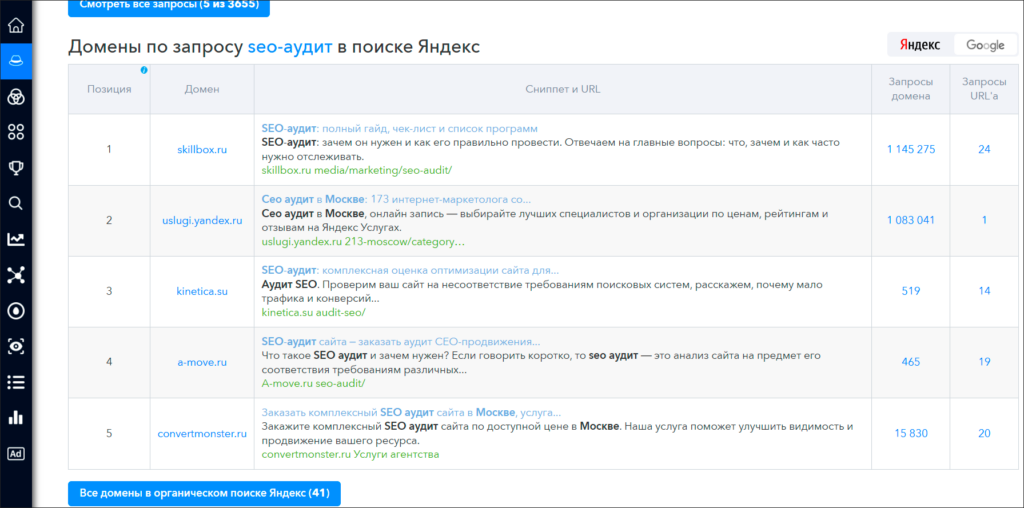
Task: Open the drop-in-circle sidebar icon
Action: coord(16,310)
